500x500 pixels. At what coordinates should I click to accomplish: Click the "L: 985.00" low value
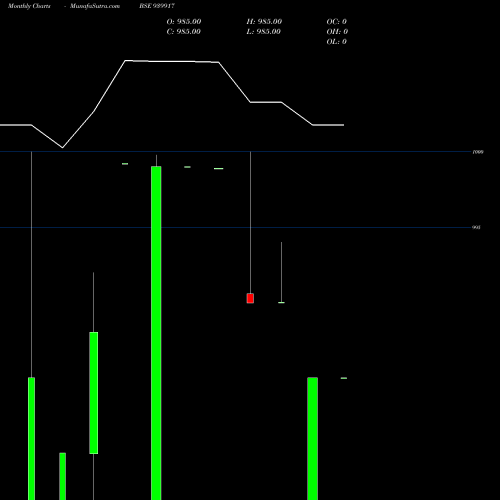[x=264, y=32]
